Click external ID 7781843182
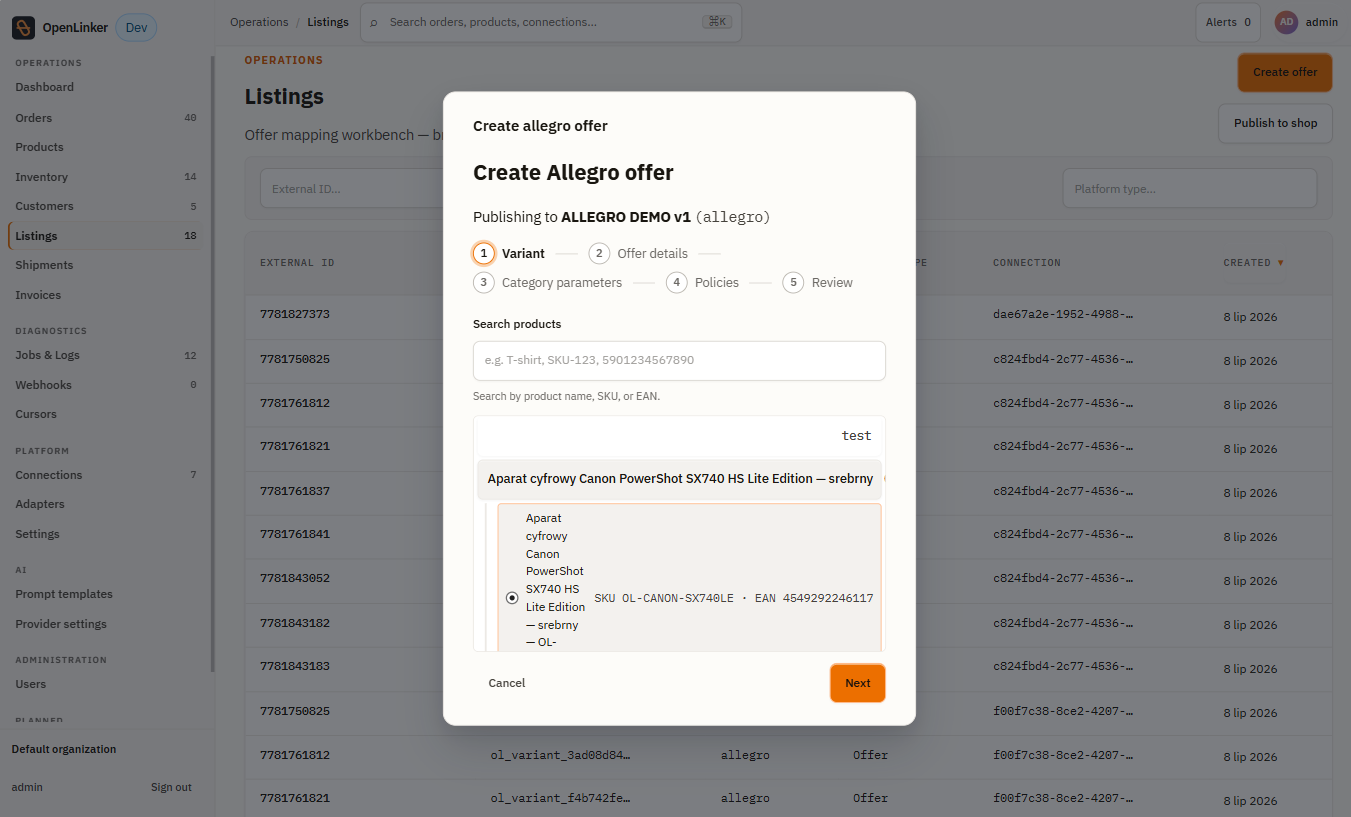The width and height of the screenshot is (1351, 817). [x=295, y=622]
